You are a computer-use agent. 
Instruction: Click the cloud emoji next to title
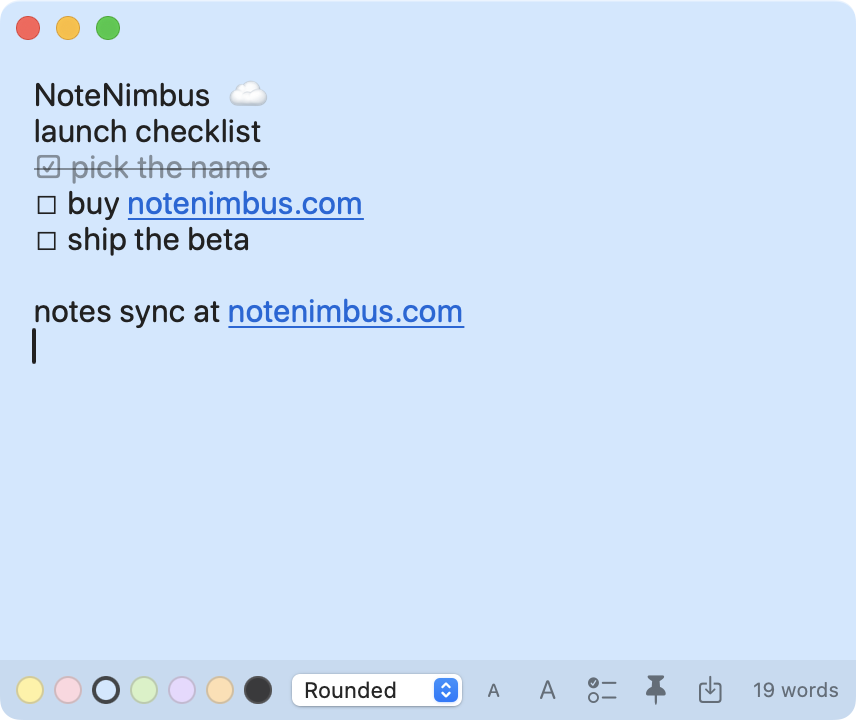point(248,94)
